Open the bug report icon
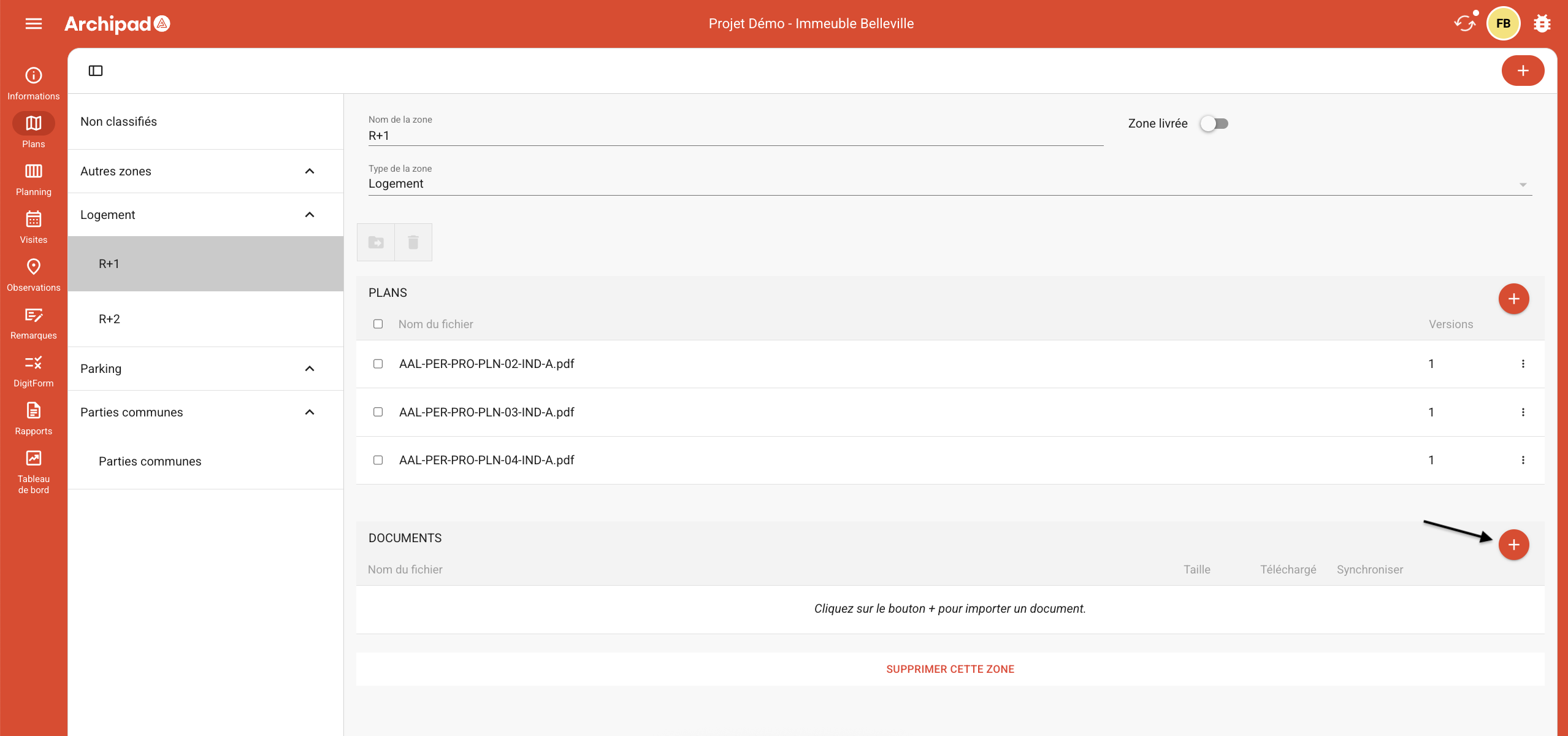 click(1542, 23)
